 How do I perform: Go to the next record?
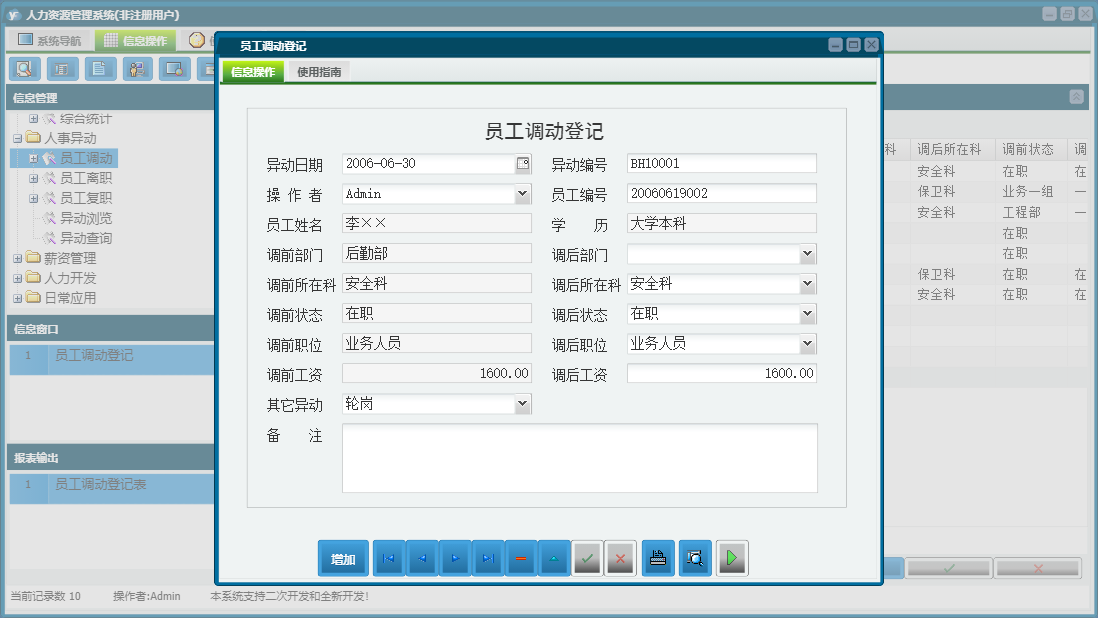point(455,559)
